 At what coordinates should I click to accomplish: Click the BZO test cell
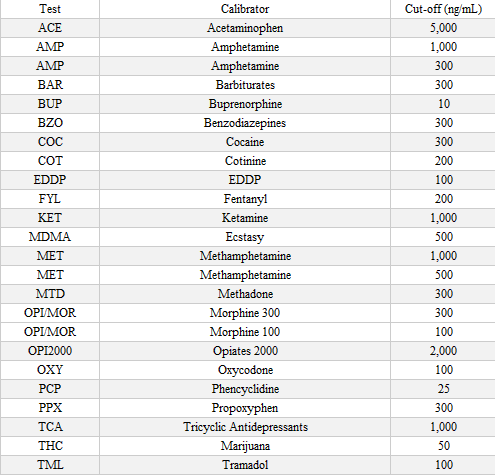pos(50,123)
